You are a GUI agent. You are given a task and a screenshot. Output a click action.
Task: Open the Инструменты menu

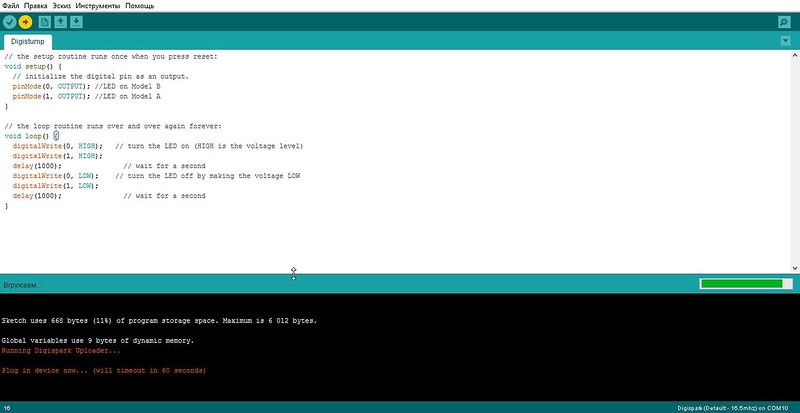(98, 6)
